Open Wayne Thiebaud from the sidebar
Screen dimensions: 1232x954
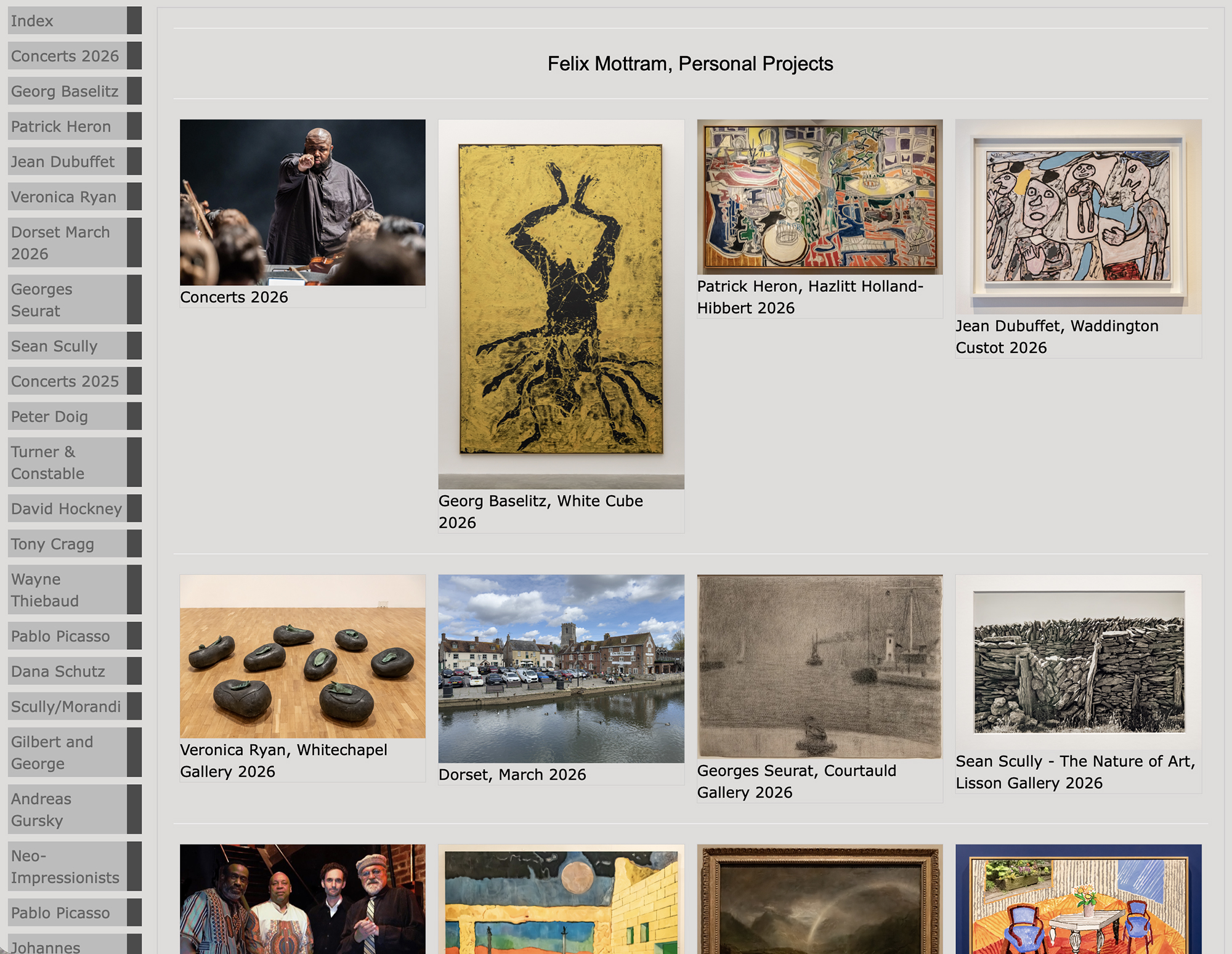(75, 590)
